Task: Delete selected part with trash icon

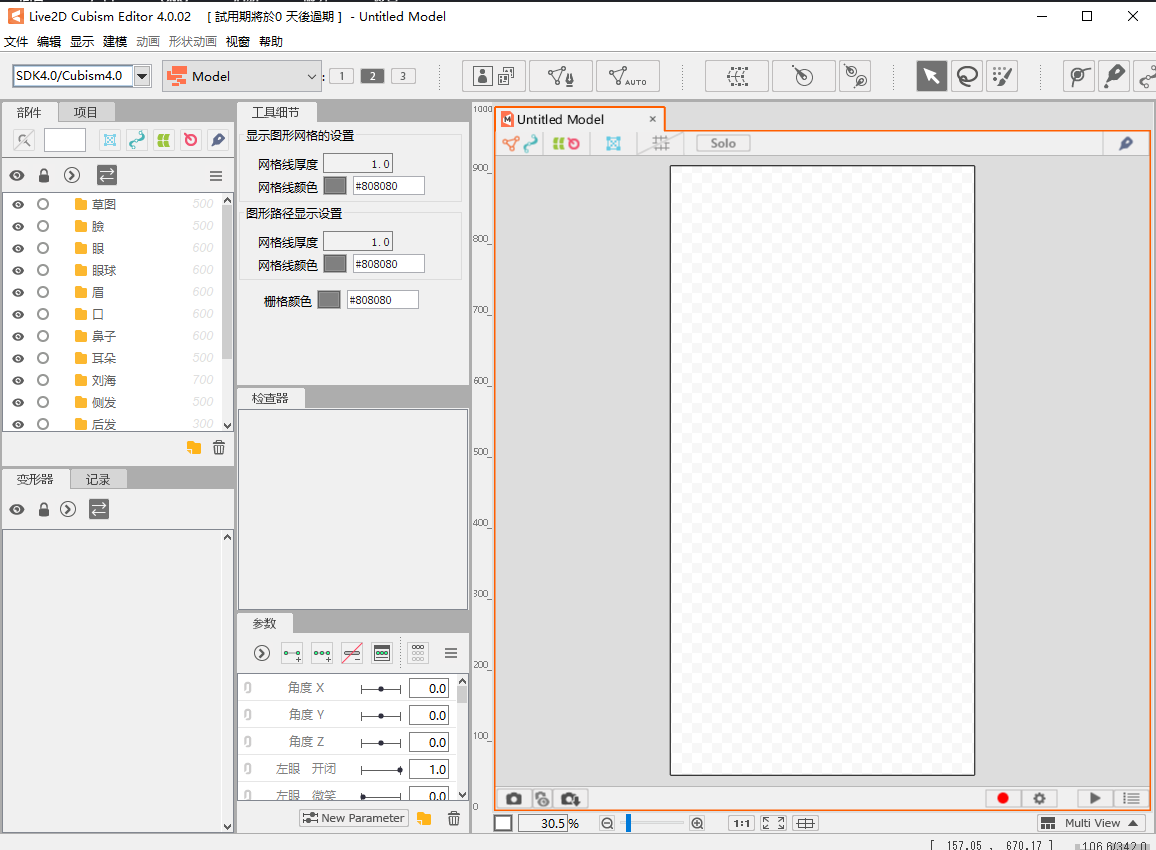Action: [x=219, y=447]
